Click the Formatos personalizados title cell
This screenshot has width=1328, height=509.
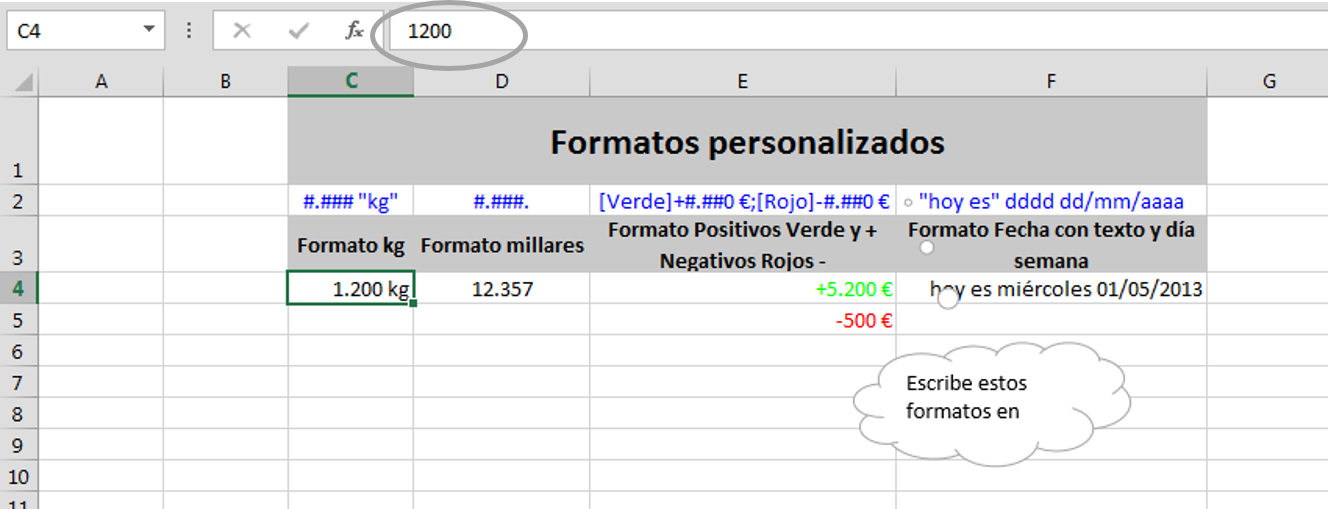click(x=746, y=142)
